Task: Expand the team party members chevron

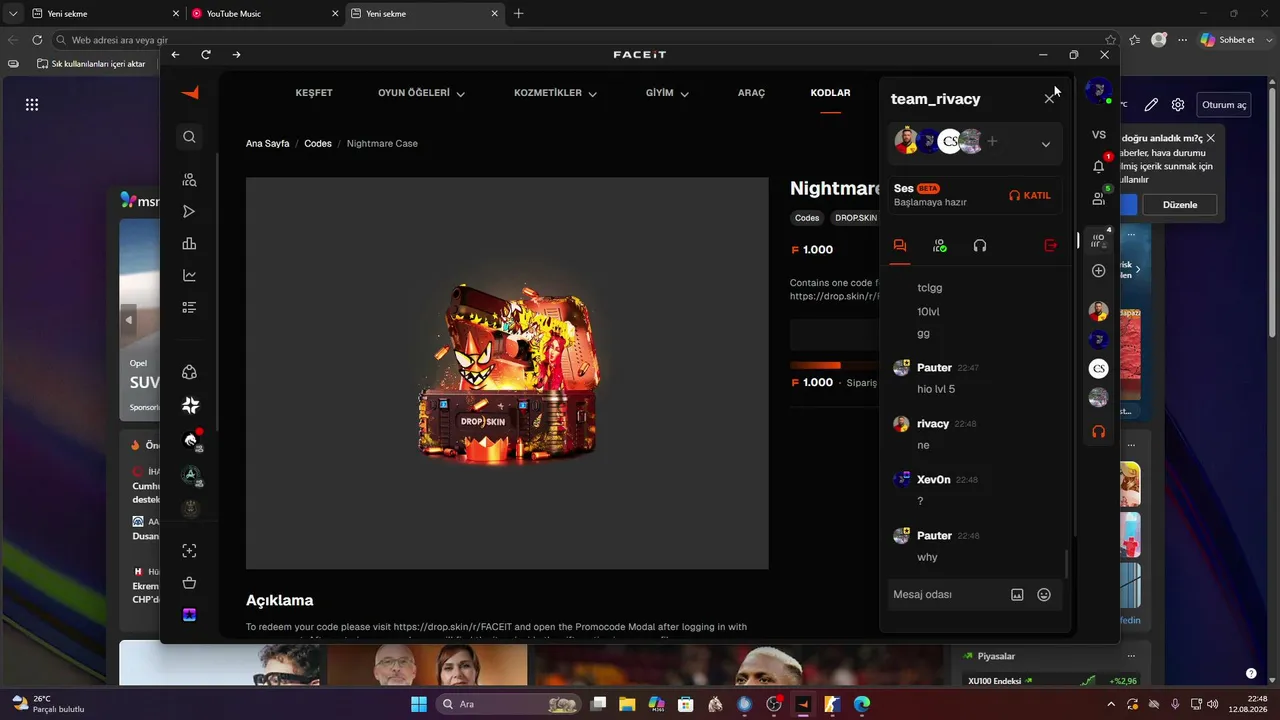Action: tap(1046, 144)
